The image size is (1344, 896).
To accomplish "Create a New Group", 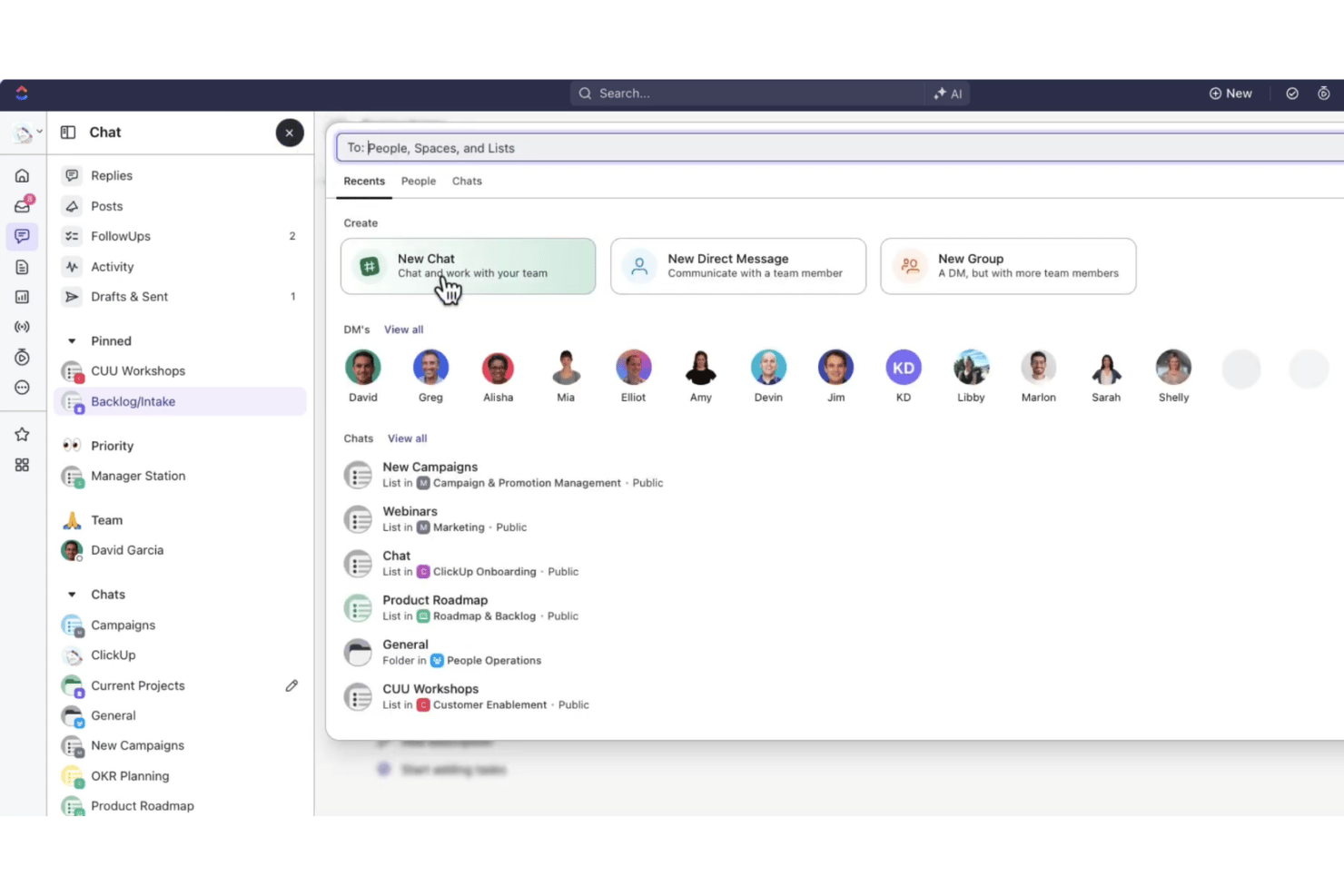I will click(1008, 266).
